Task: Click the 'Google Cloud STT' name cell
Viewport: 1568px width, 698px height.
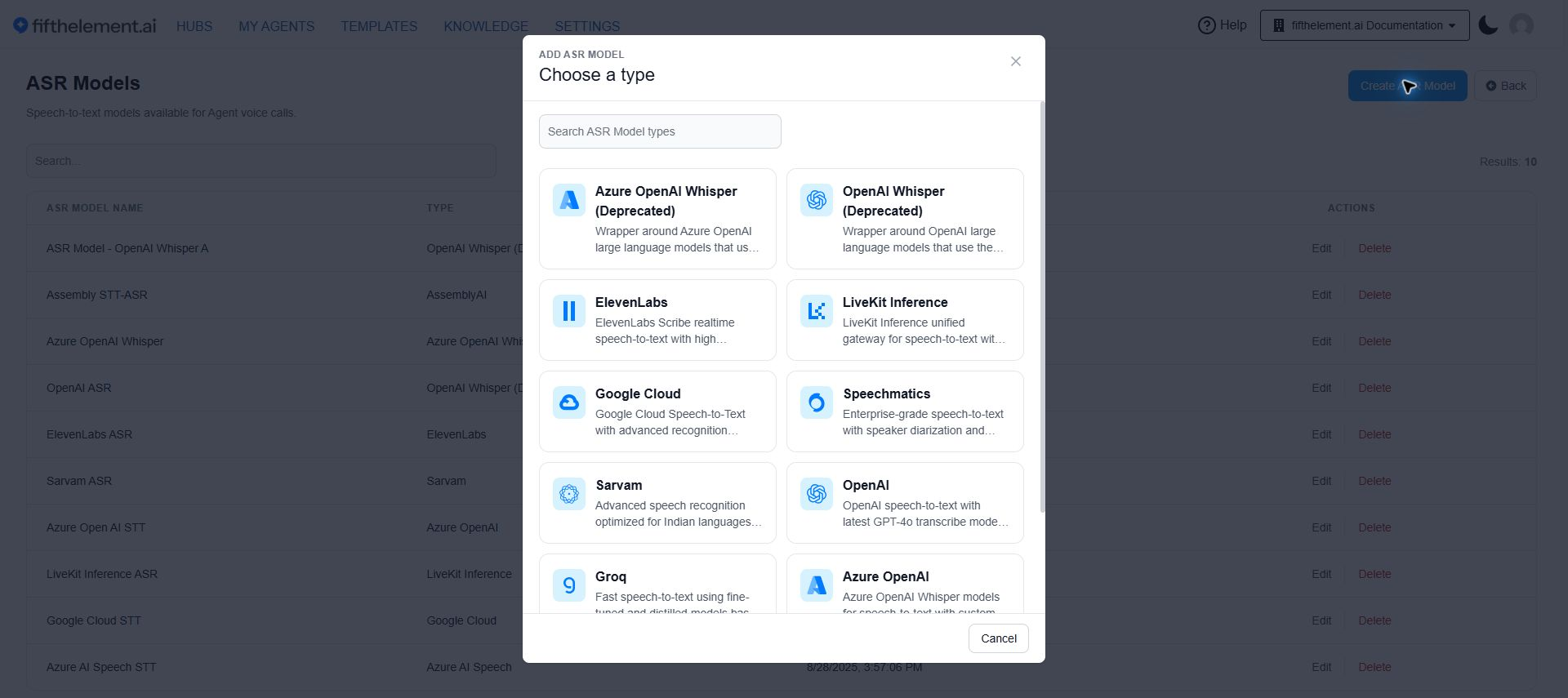Action: [94, 620]
